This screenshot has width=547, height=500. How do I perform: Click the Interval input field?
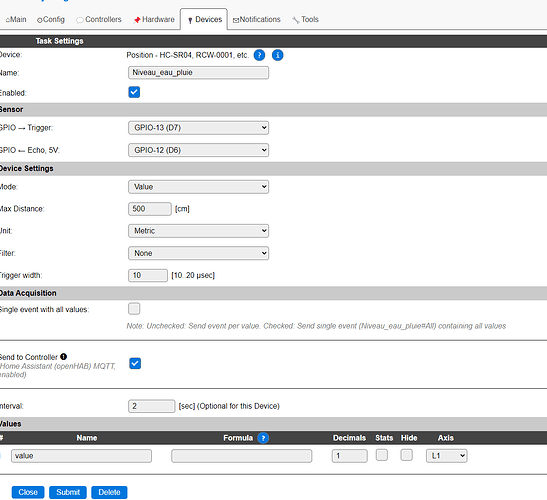pyautogui.click(x=152, y=406)
